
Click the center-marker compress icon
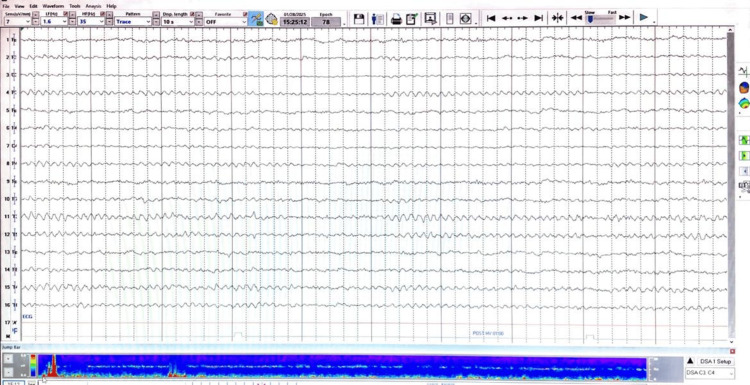(558, 18)
